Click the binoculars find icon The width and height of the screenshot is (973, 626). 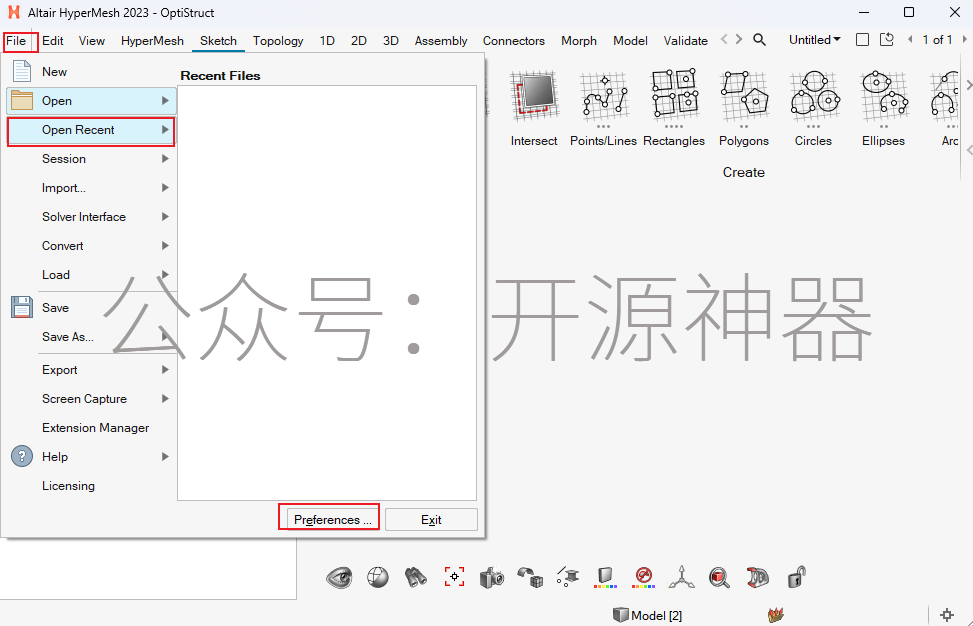(416, 578)
